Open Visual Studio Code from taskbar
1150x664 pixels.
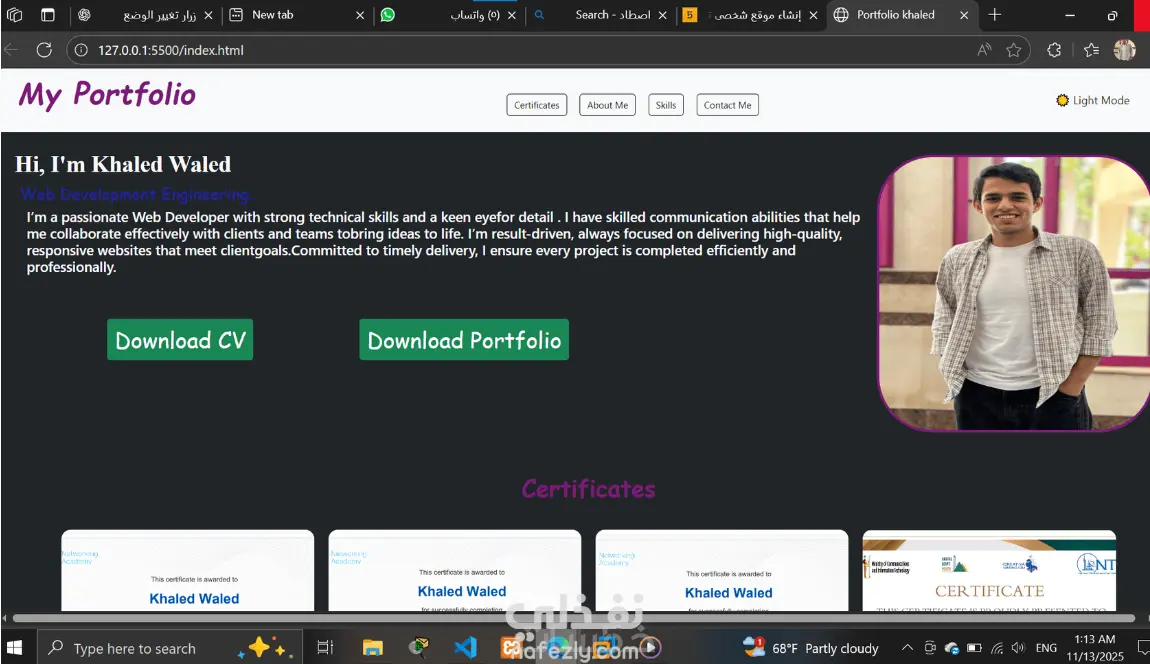465,648
